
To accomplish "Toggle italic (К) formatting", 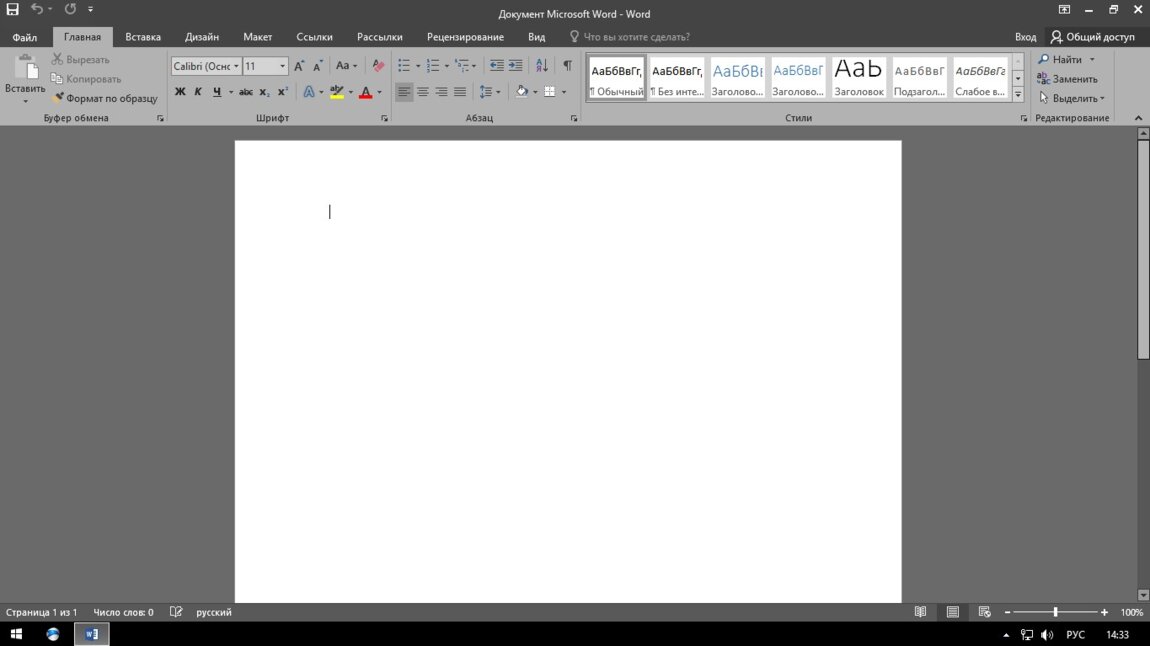I will tap(198, 92).
